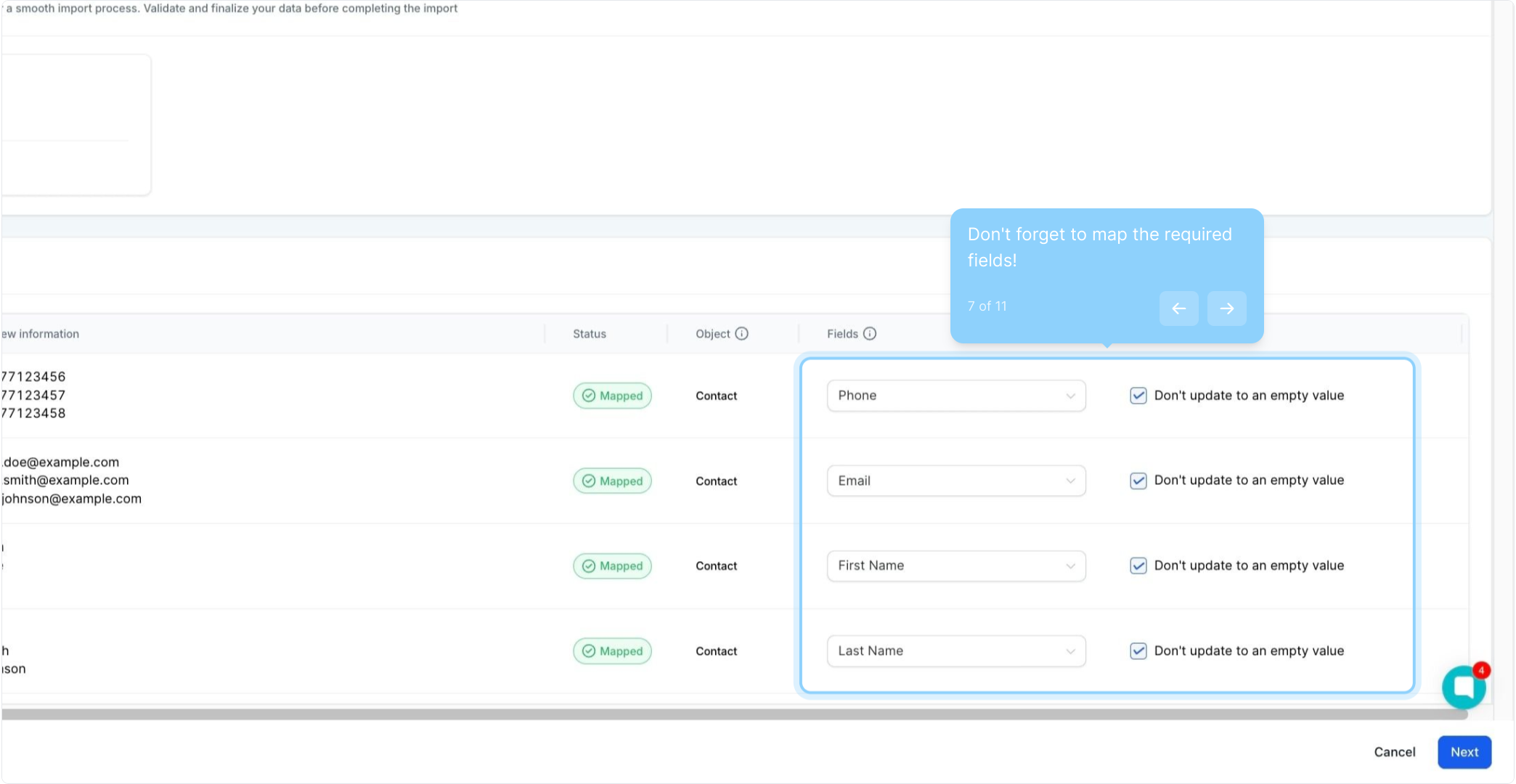Click Mapped status badge in Phone row
The height and width of the screenshot is (784, 1516).
point(612,396)
